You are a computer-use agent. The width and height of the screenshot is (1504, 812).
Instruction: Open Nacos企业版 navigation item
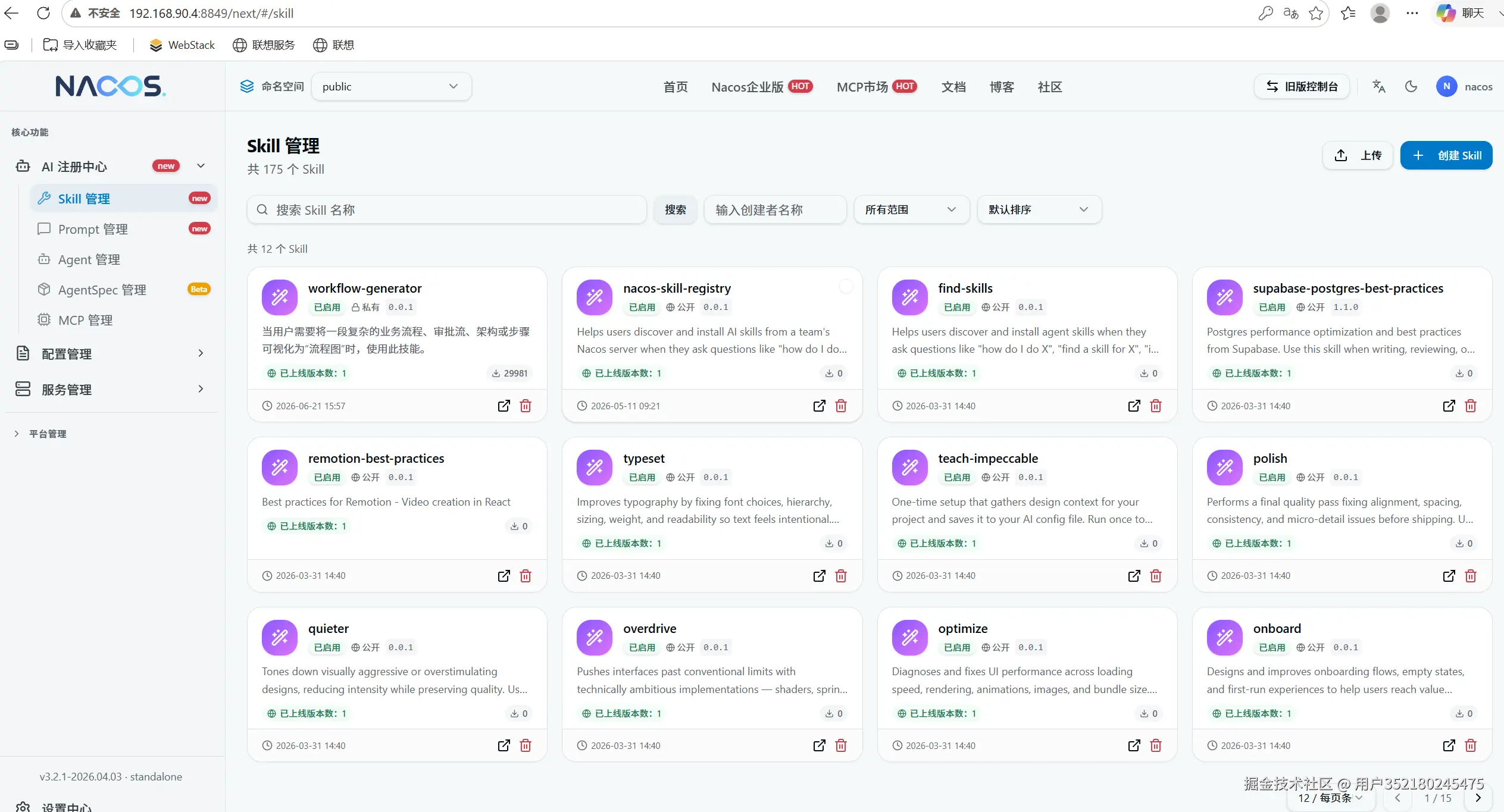(762, 87)
